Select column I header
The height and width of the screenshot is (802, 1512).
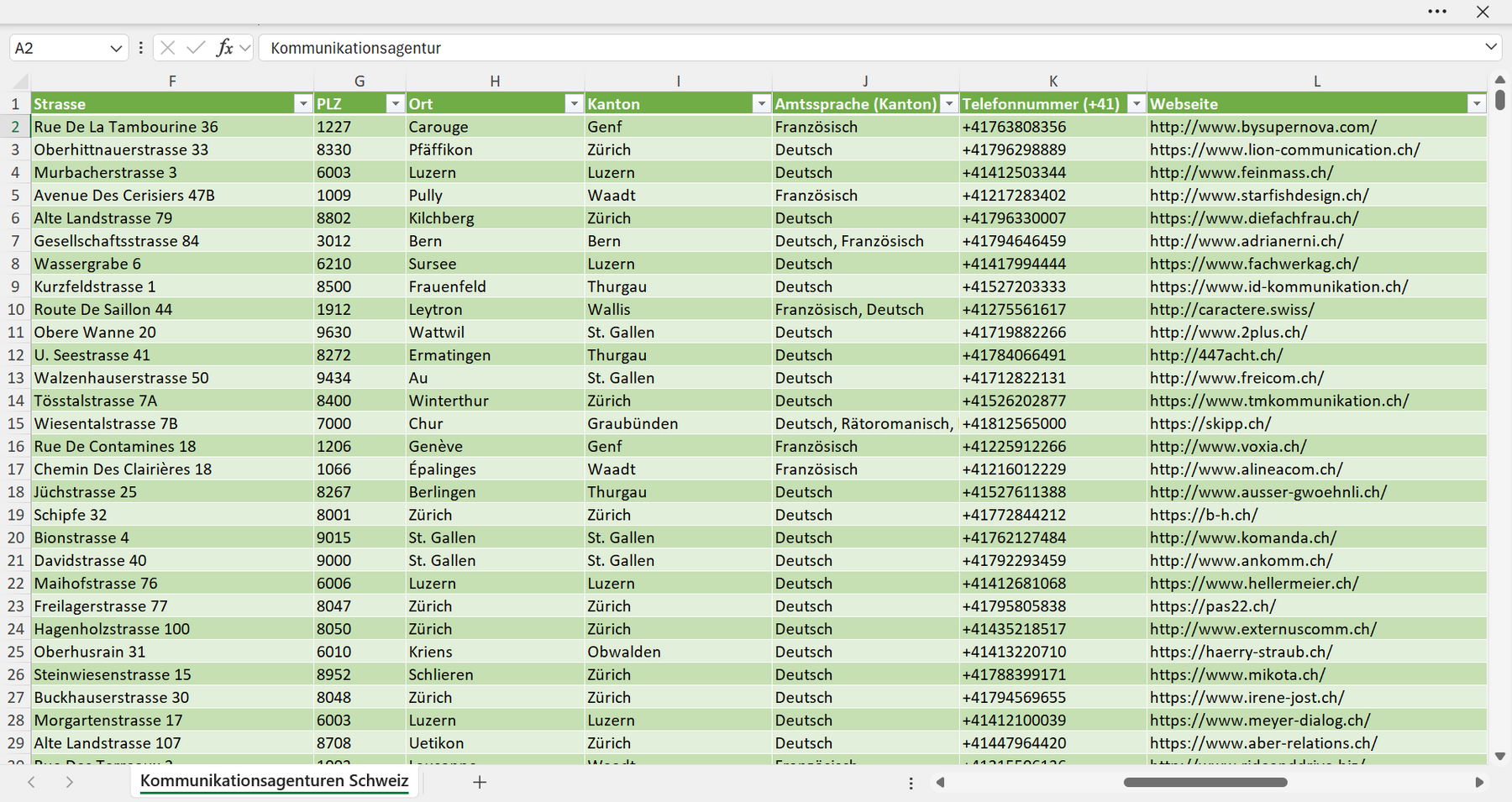coord(679,81)
